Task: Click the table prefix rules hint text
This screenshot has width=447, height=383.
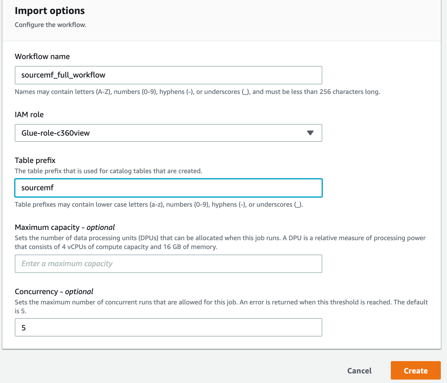Action: click(x=159, y=204)
